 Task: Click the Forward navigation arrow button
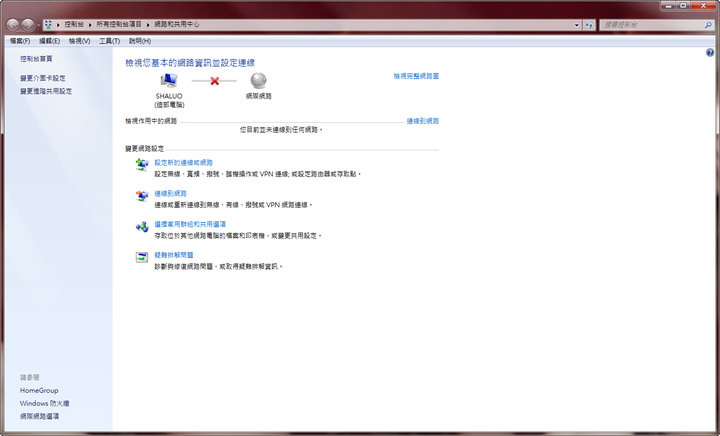pos(28,24)
